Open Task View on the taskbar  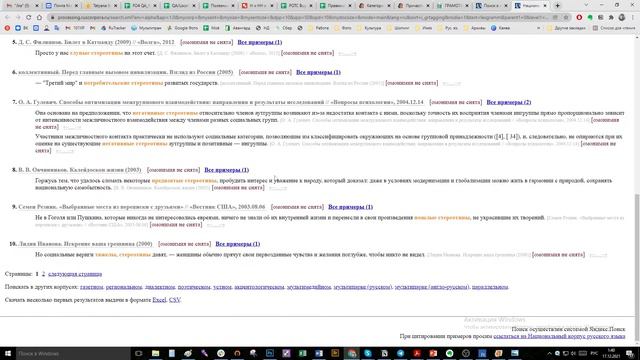(x=139, y=353)
